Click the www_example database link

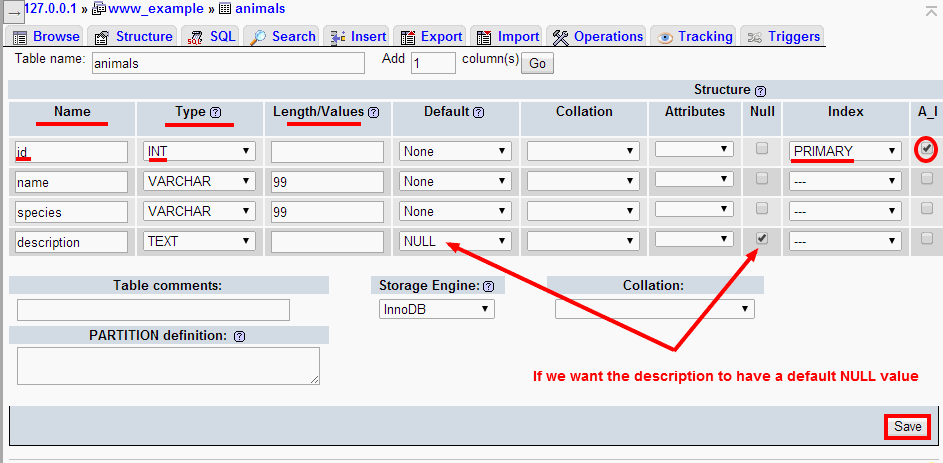(156, 8)
